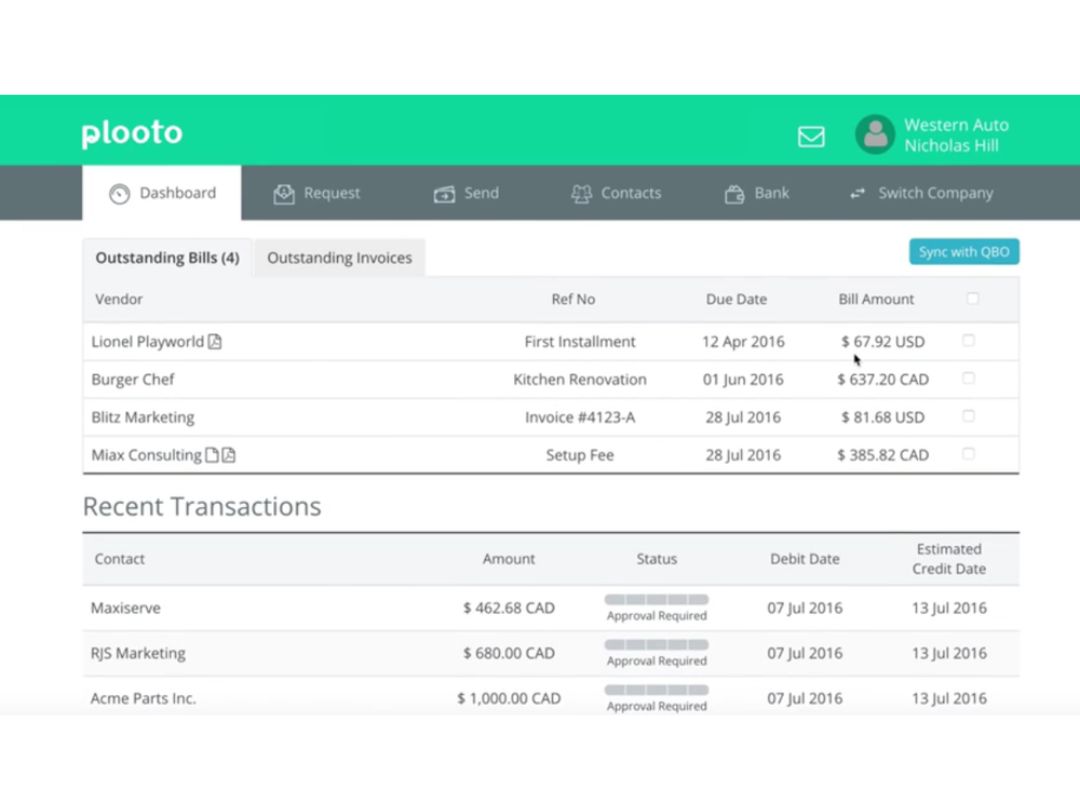1080x810 pixels.
Task: Check the Lionel Playworld bill checkbox
Action: pyautogui.click(x=968, y=340)
